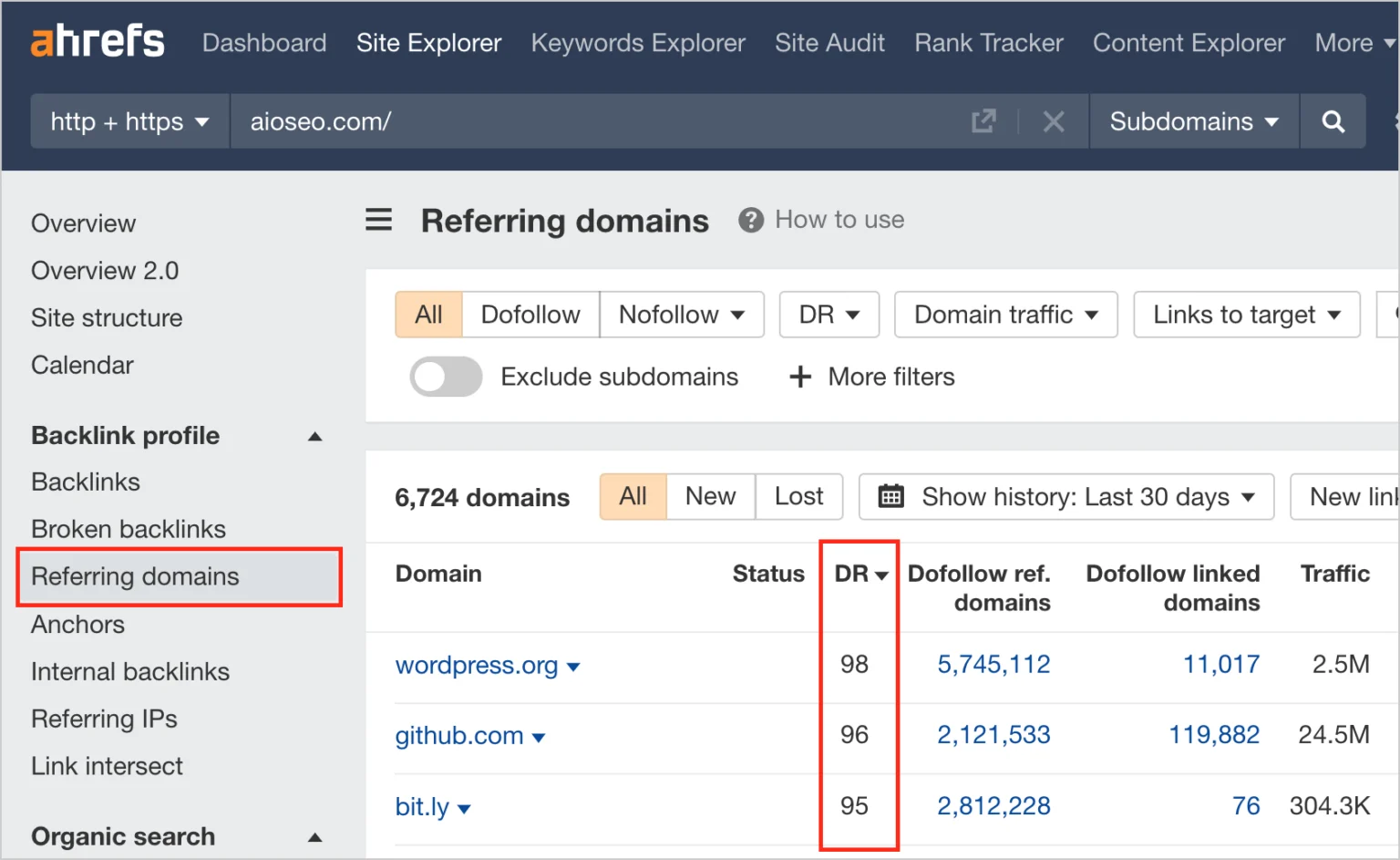
Task: Open the Subdomains mode dropdown
Action: pos(1192,120)
